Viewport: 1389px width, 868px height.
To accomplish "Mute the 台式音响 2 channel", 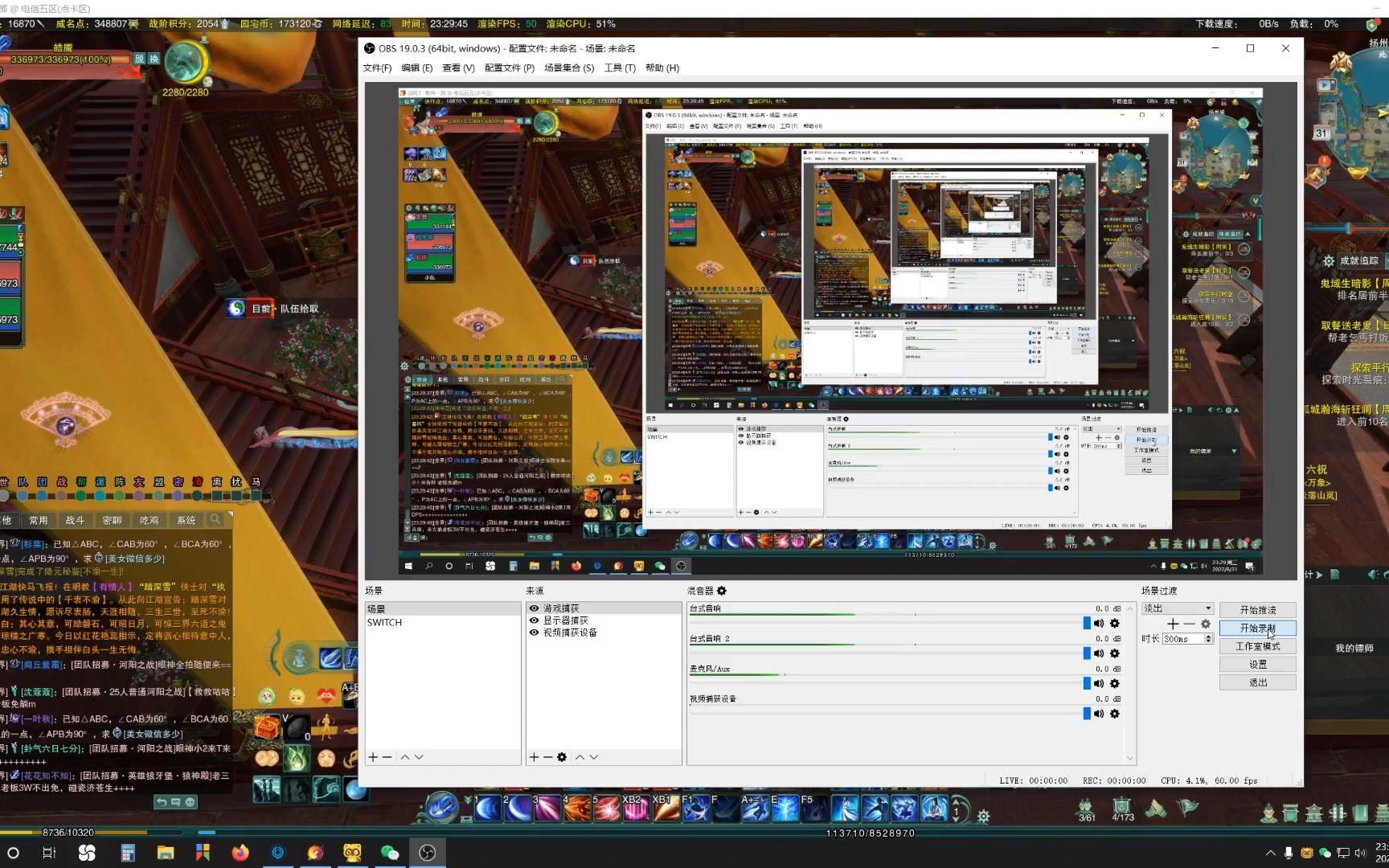I will [x=1099, y=653].
